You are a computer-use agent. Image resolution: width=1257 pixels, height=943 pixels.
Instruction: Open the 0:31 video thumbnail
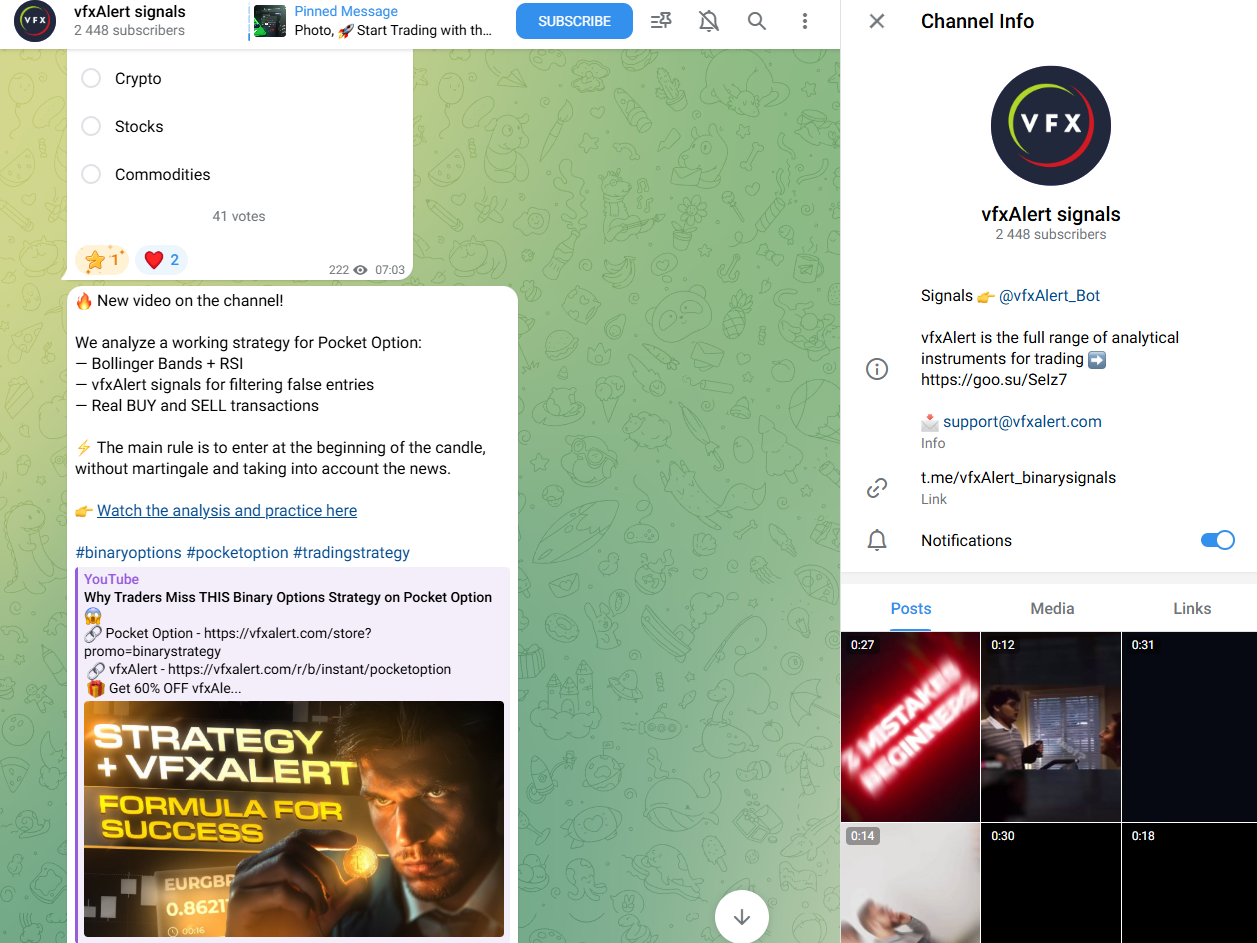tap(1190, 726)
